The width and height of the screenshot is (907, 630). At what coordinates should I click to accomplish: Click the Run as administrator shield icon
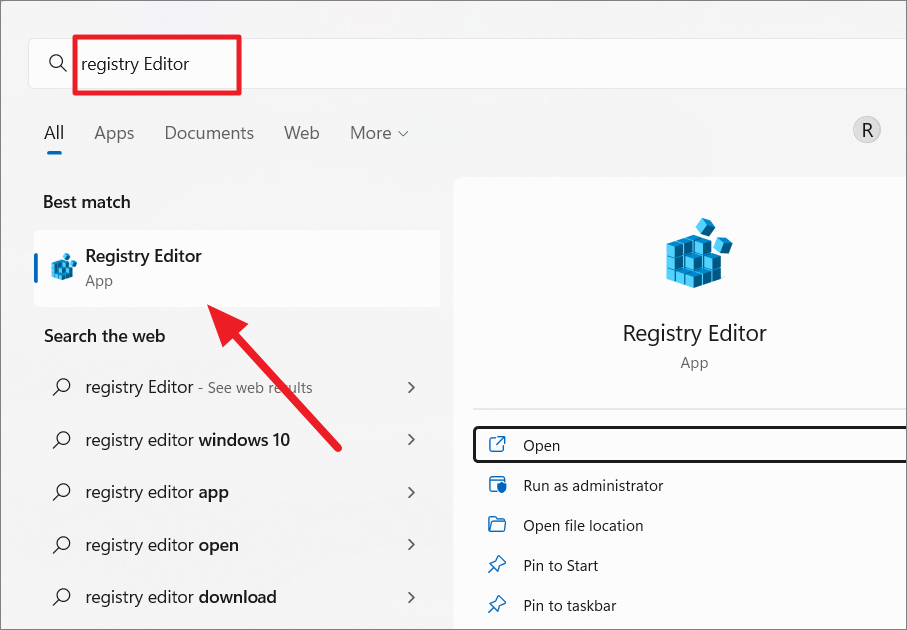point(497,485)
